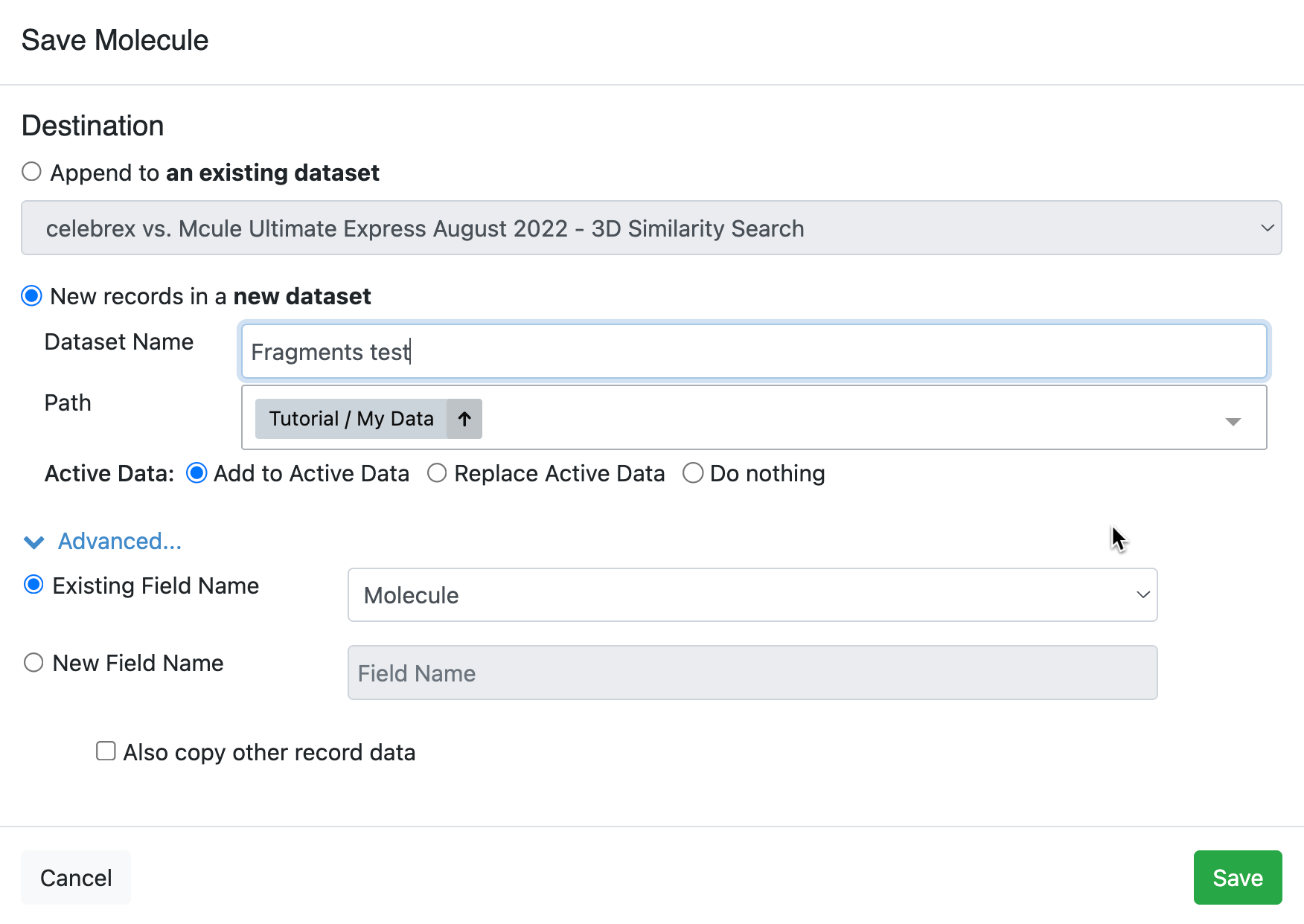
Task: Choose Add to Active Data option
Action: point(196,473)
